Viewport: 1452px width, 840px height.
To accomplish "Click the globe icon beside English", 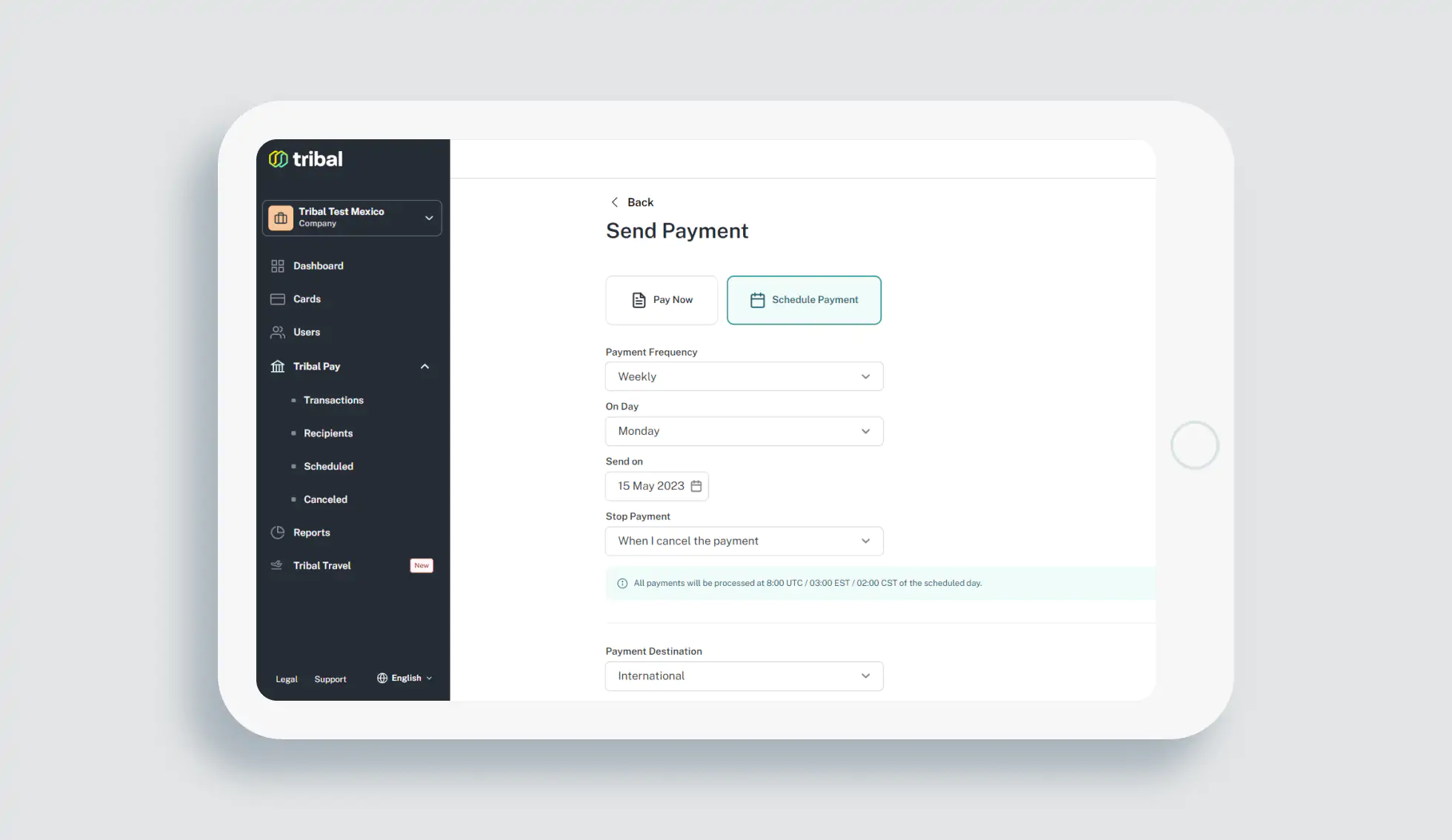I will [x=382, y=678].
